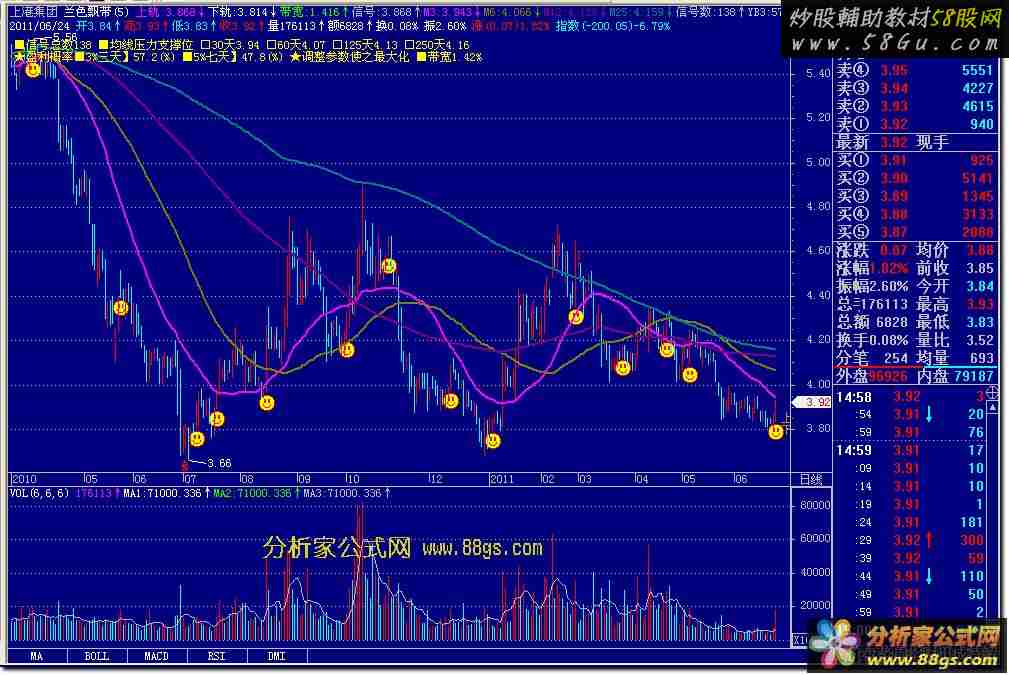Click the smiley signal at the November 2010 peak
Viewport: 1009px width, 675px height.
click(389, 265)
